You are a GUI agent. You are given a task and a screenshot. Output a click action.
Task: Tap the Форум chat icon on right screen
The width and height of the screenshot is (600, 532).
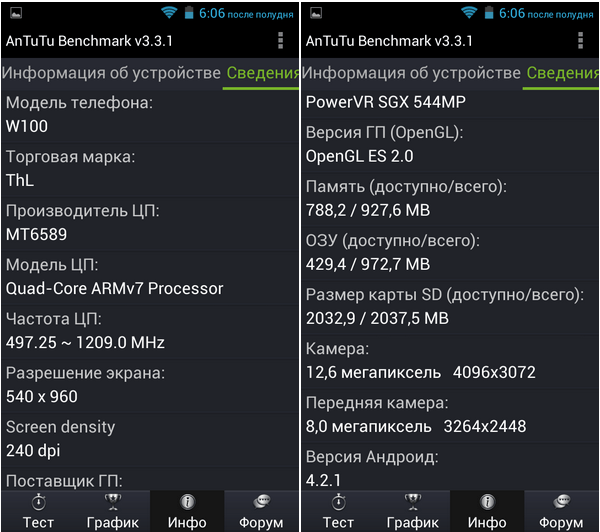561,502
